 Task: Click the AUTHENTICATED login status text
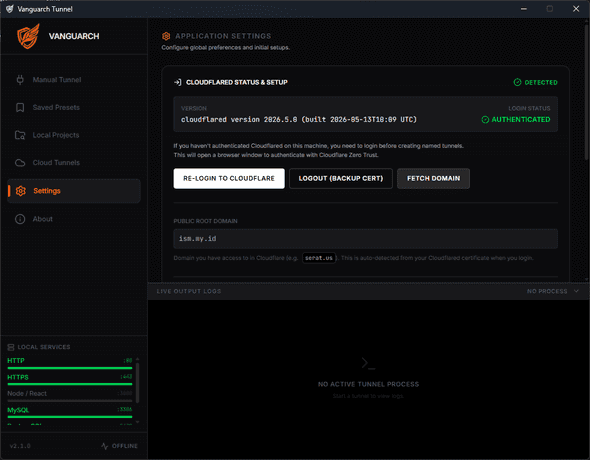point(521,120)
